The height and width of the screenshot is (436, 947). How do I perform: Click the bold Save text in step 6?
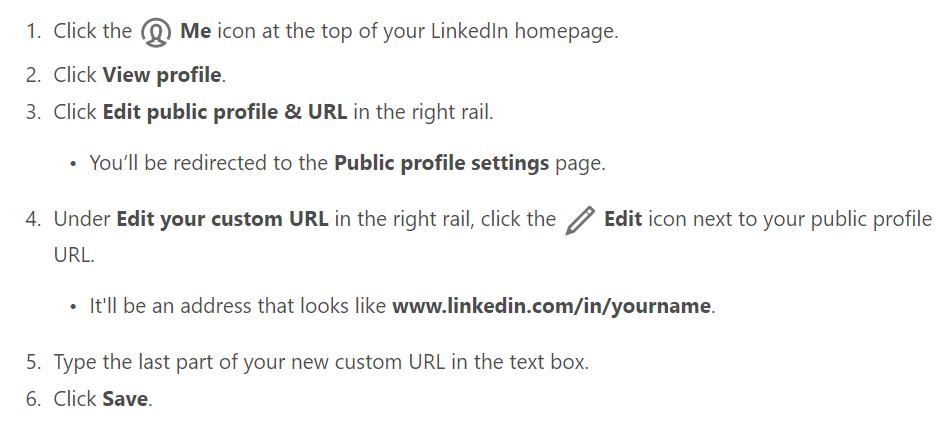125,399
